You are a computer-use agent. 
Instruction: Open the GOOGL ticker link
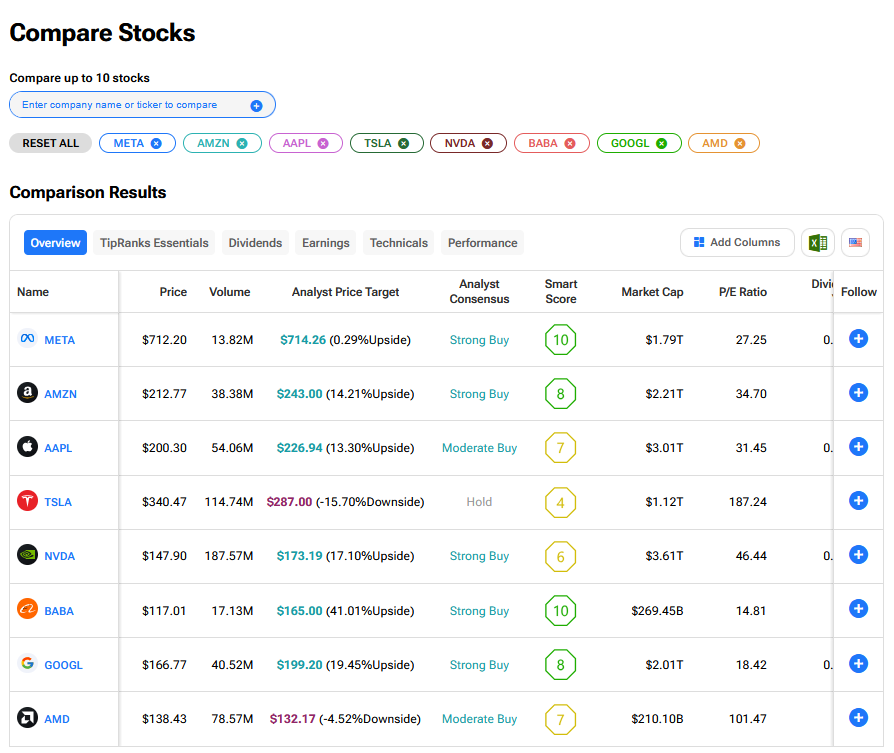[x=63, y=666]
